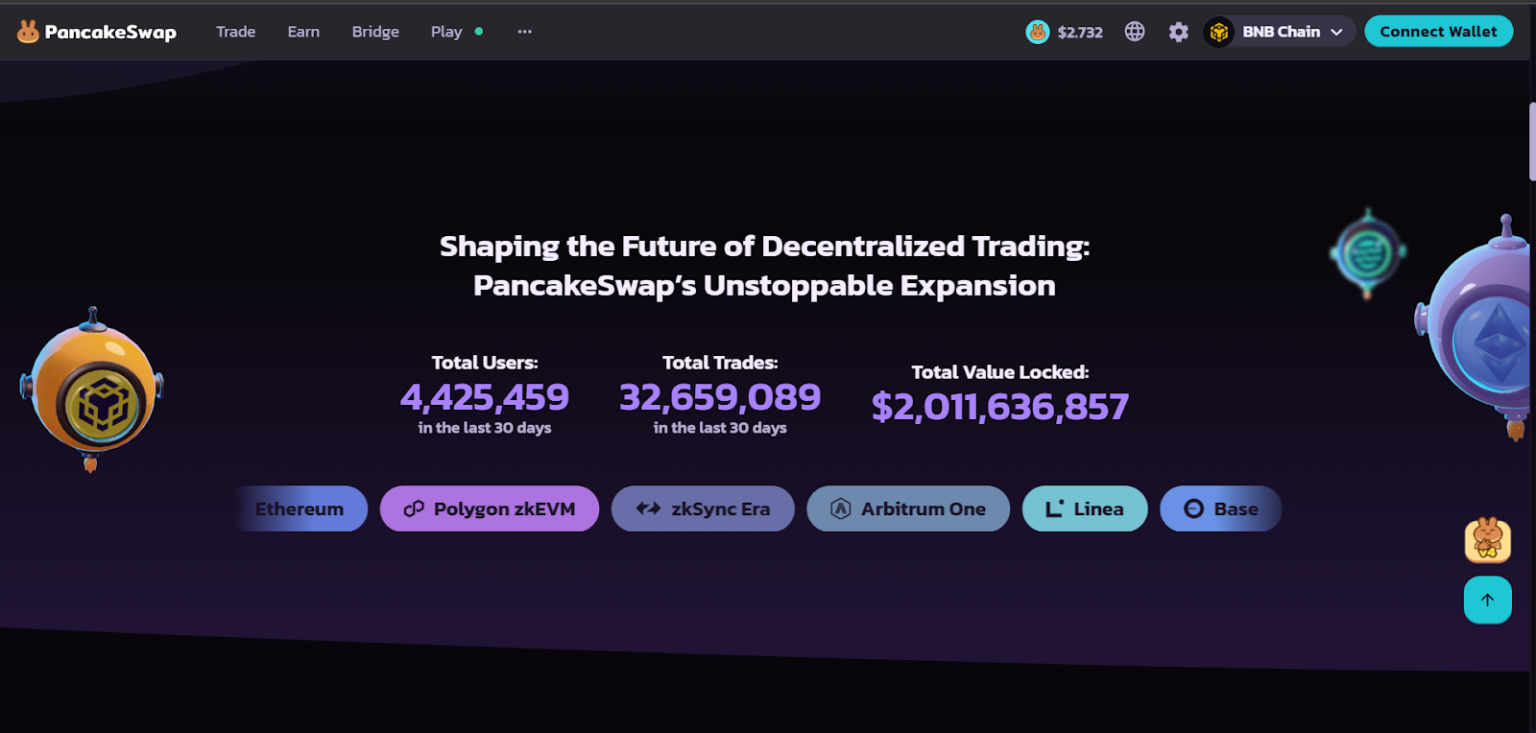
Task: Expand the BNB Chain dropdown
Action: click(x=1335, y=31)
